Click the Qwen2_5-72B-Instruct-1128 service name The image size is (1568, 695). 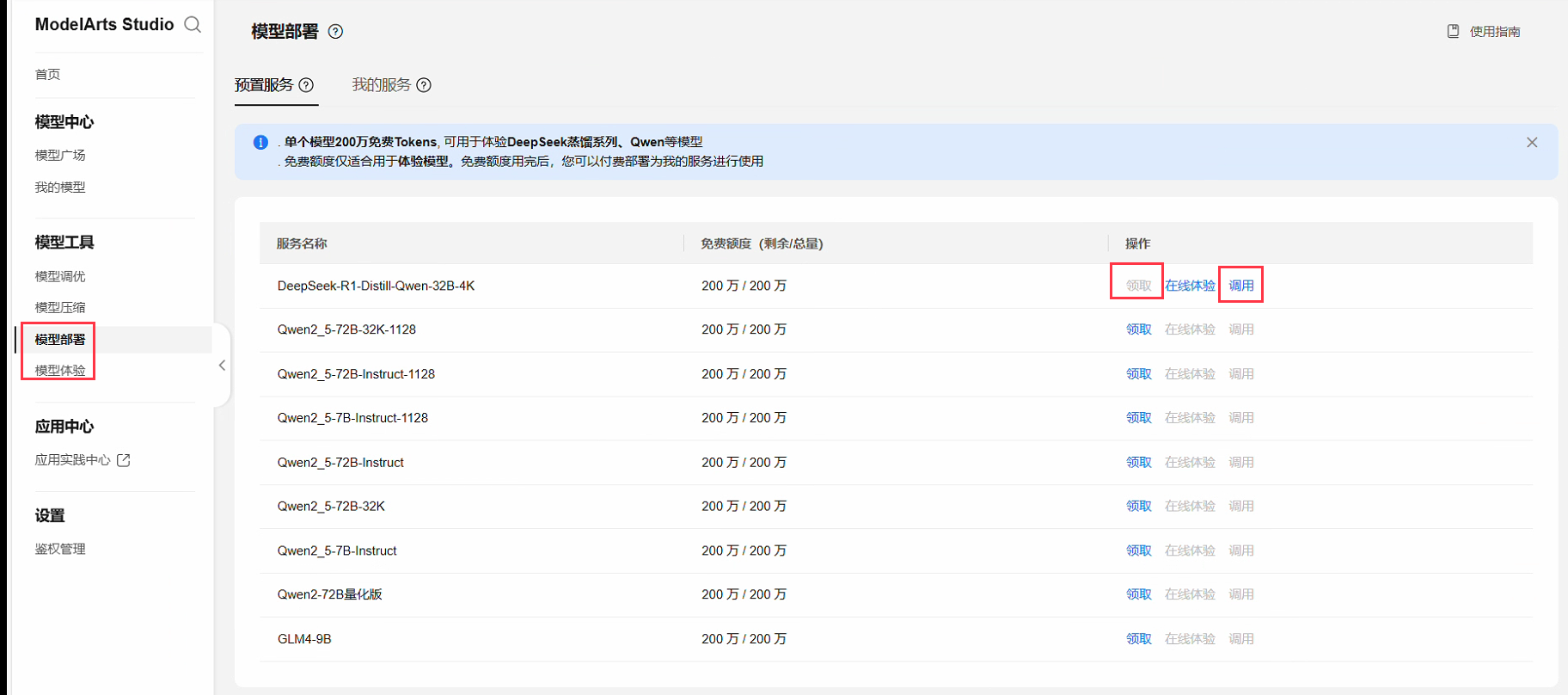[x=356, y=374]
